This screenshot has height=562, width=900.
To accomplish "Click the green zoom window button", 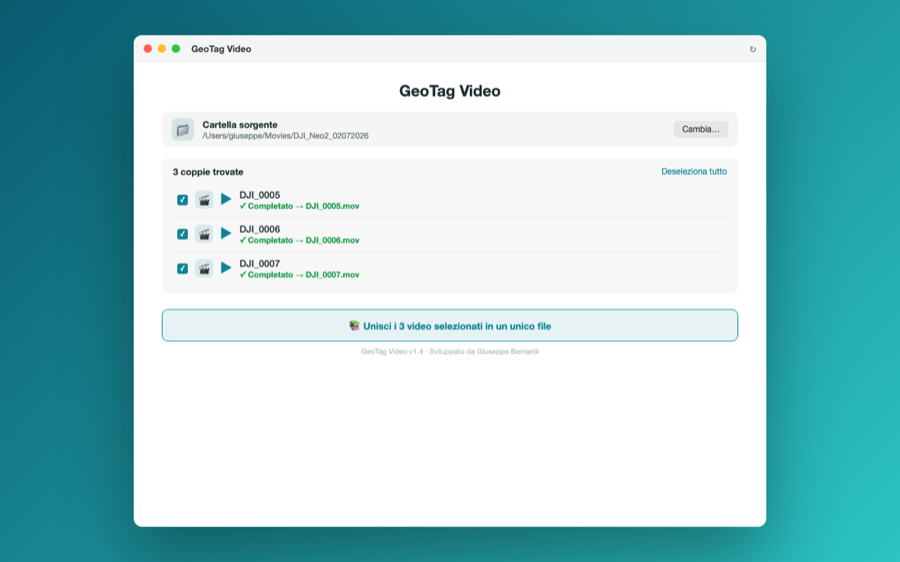I will click(176, 49).
